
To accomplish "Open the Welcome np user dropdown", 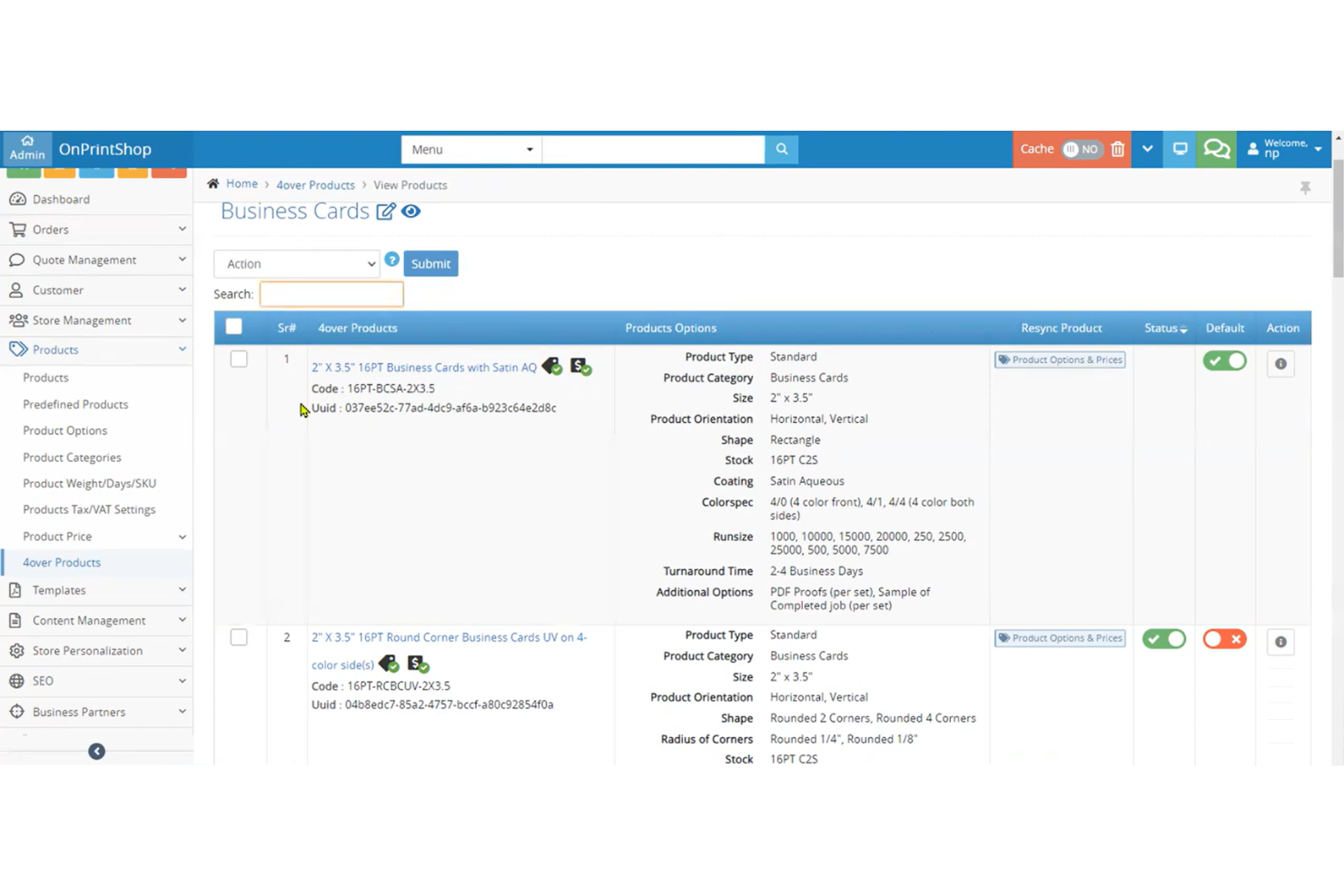I will click(x=1284, y=149).
